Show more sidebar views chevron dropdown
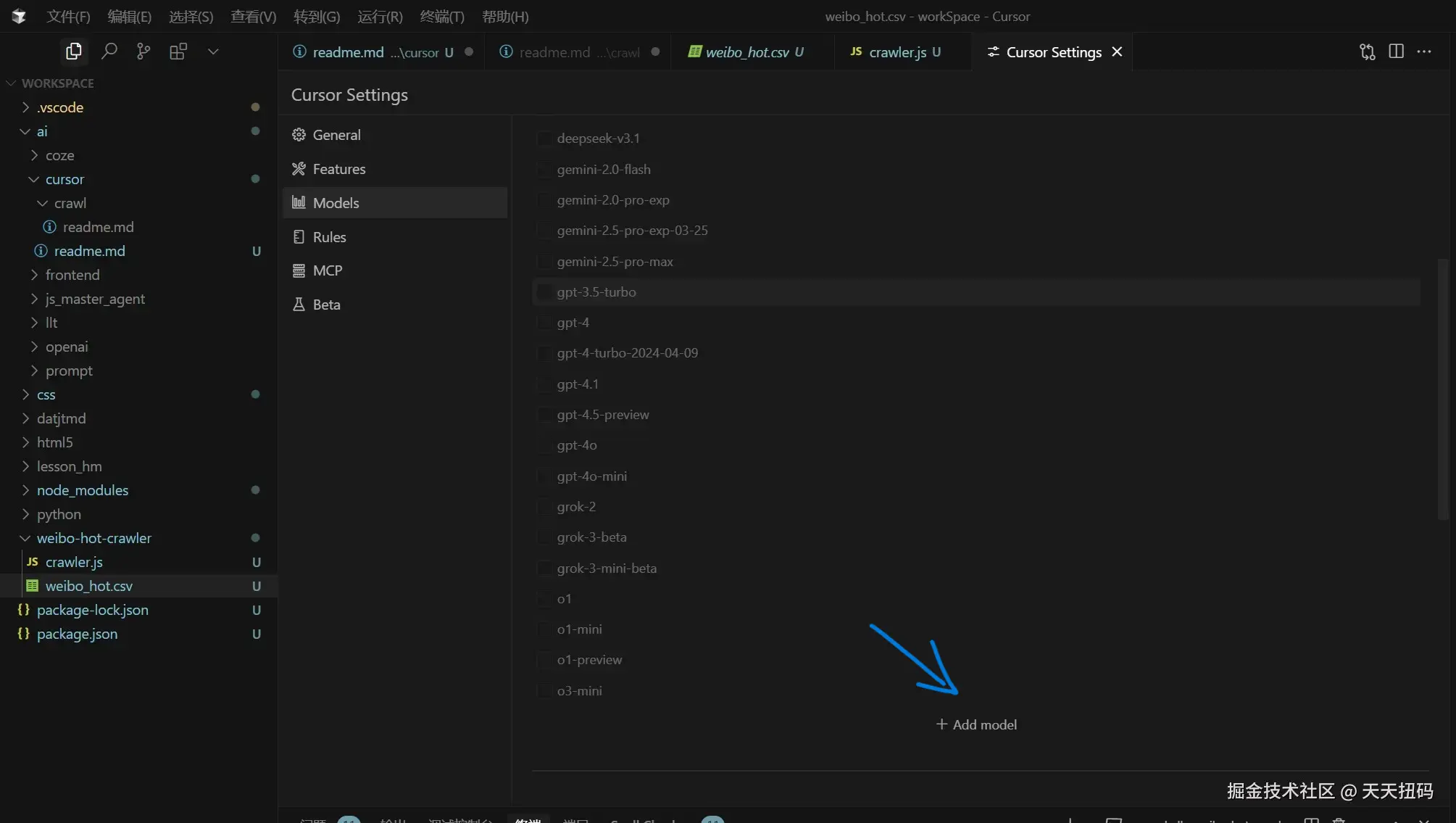The height and width of the screenshot is (823, 1456). point(213,51)
